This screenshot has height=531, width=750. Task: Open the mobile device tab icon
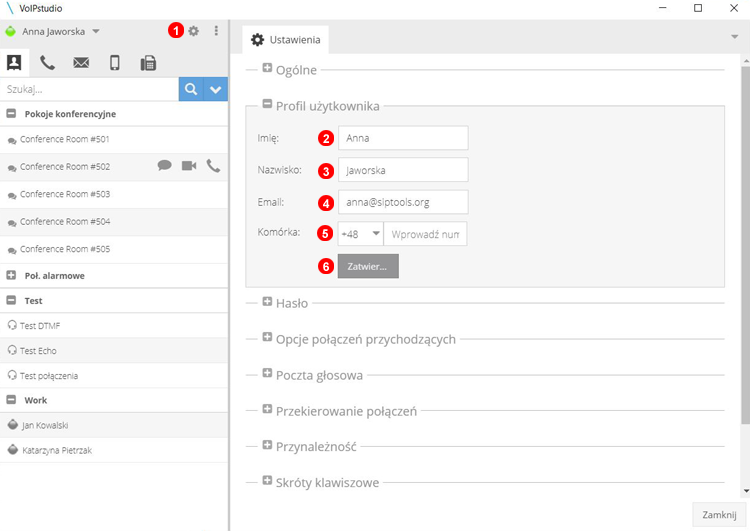click(114, 63)
